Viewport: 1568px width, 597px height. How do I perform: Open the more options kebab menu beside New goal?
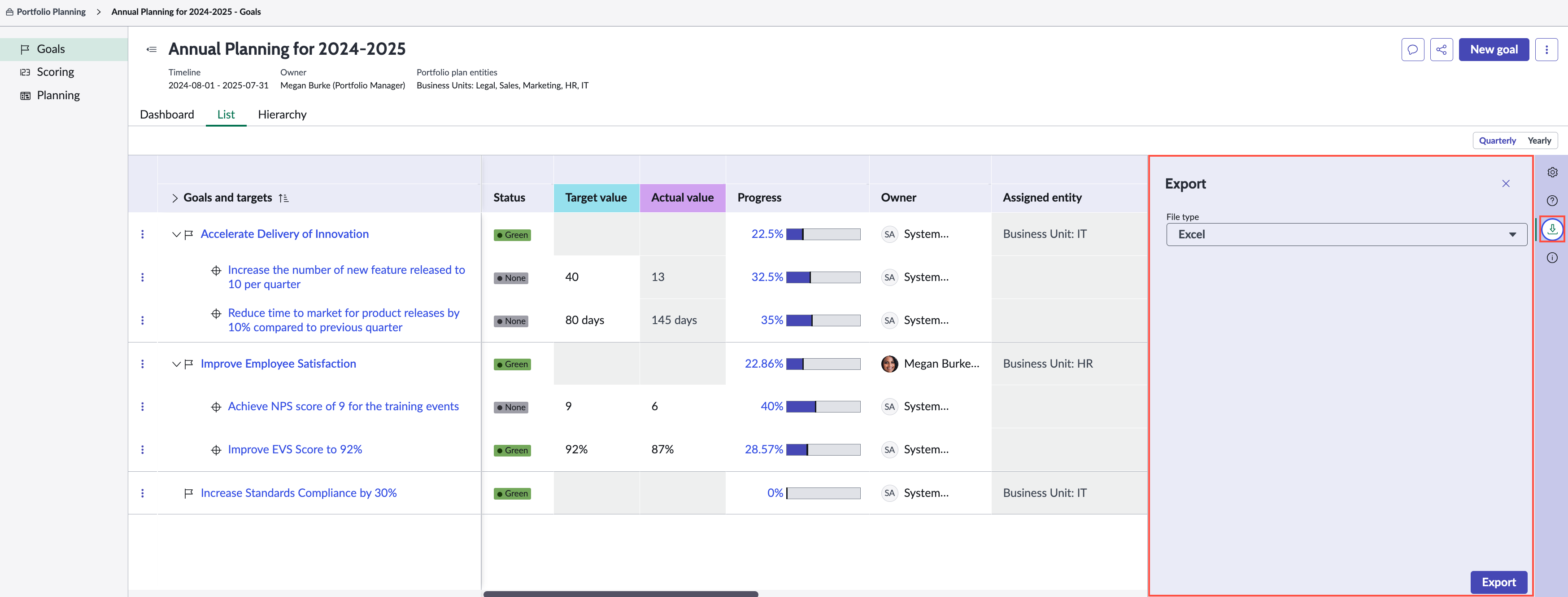pos(1546,49)
